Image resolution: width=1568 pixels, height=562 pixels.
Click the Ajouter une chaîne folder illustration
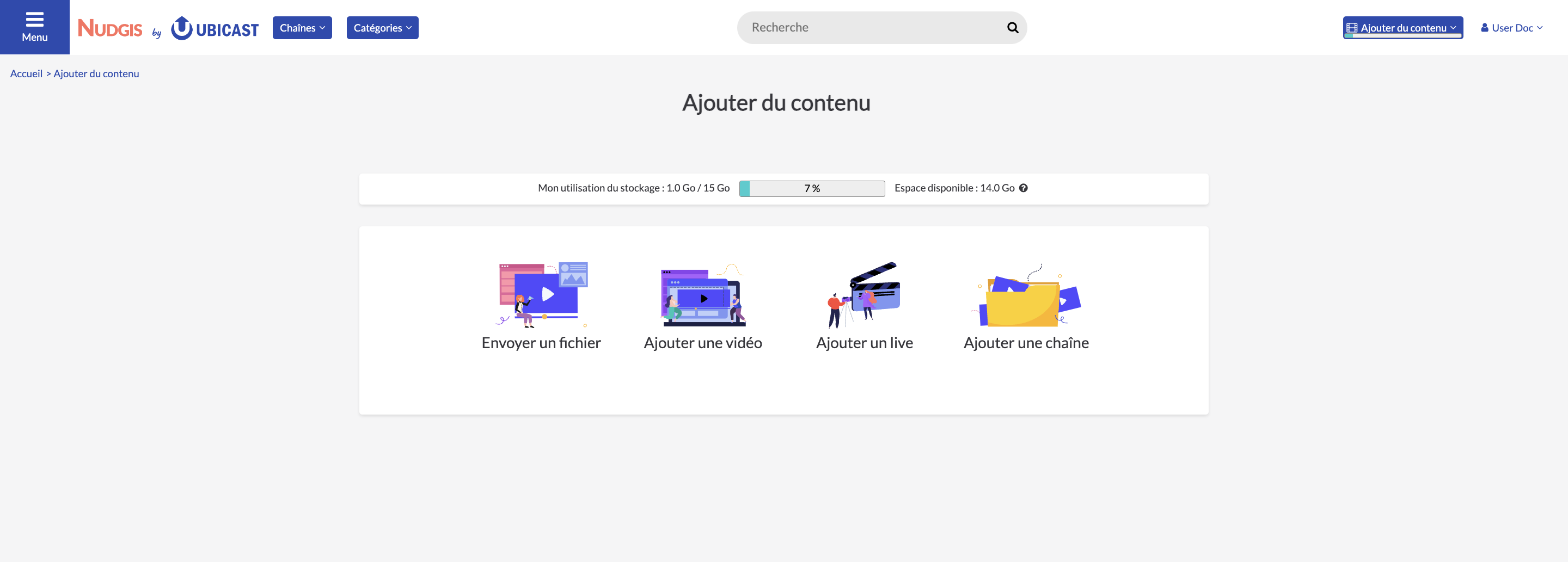pos(1026,295)
